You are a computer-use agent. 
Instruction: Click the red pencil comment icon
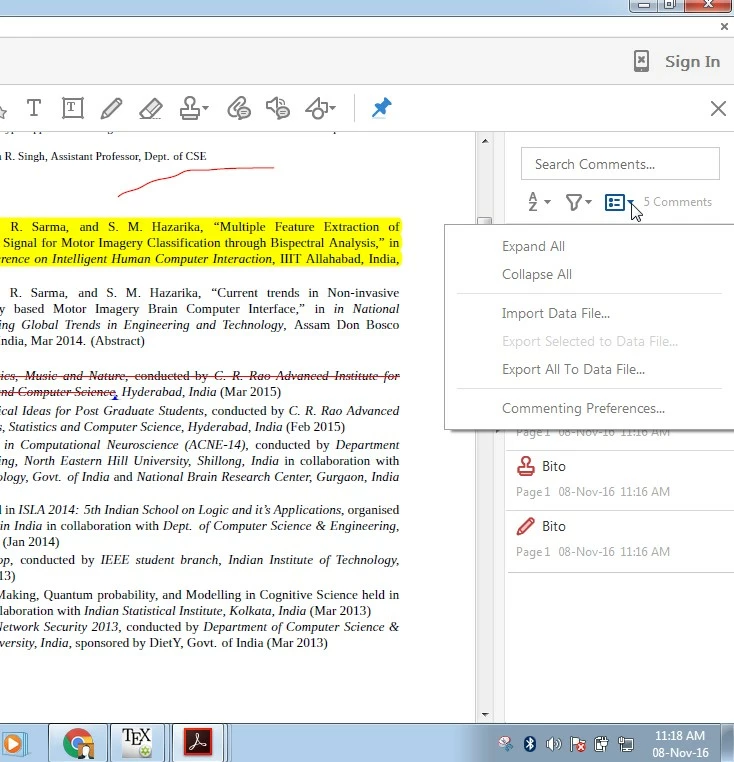[525, 526]
